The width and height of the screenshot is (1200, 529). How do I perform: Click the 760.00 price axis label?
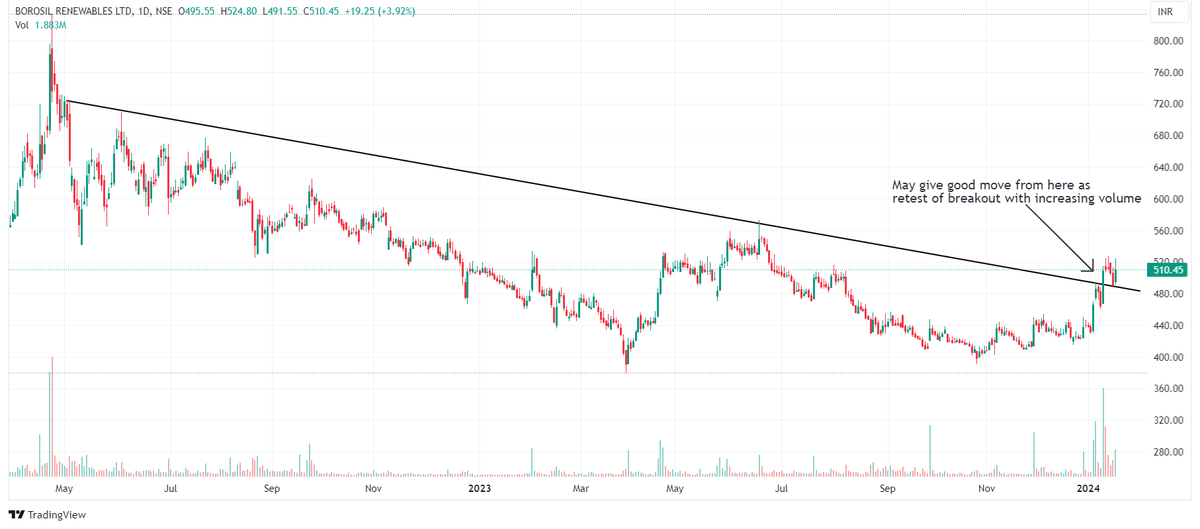pos(1167,73)
